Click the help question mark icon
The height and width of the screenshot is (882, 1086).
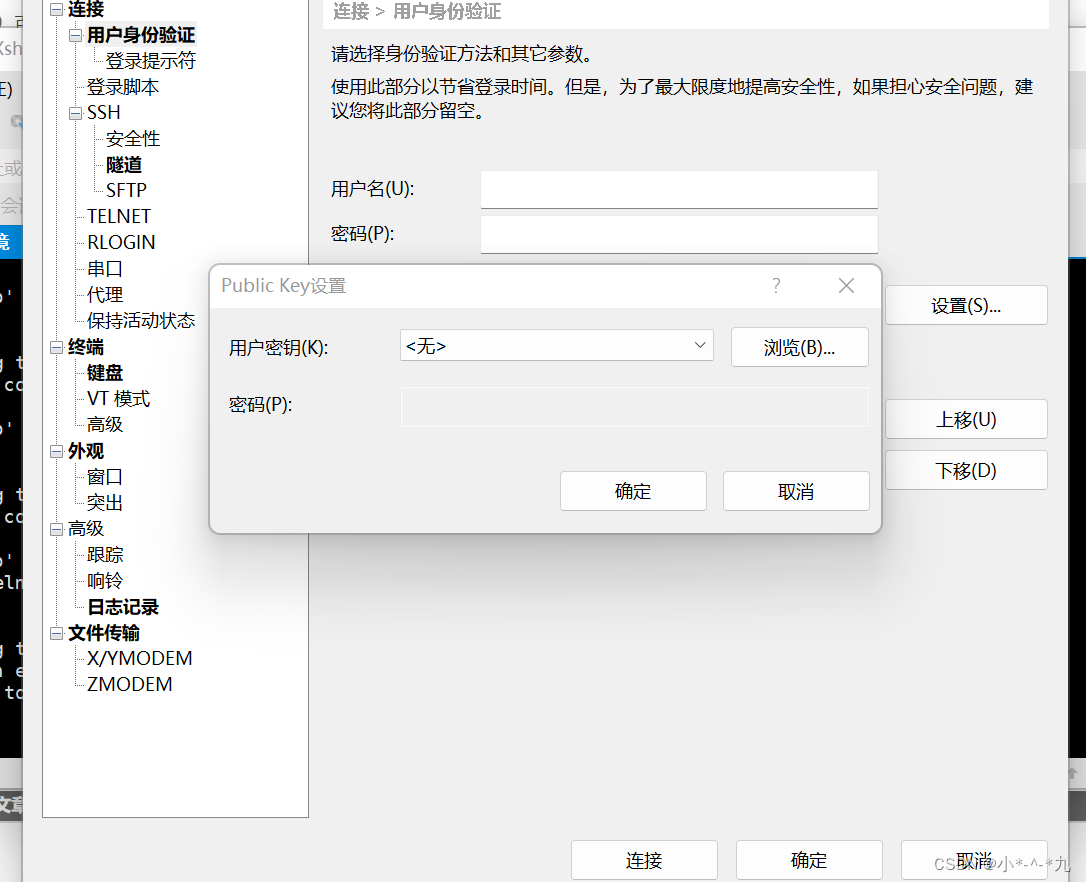pos(775,286)
